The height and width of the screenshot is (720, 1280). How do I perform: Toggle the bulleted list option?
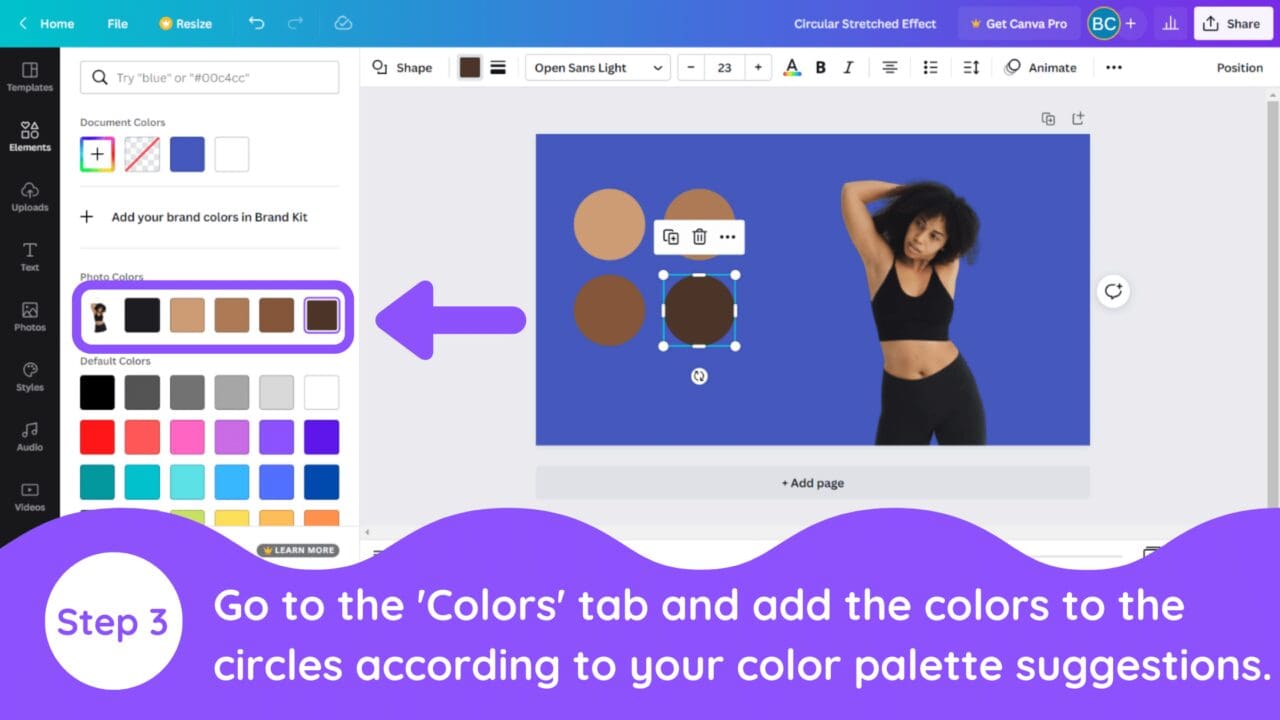click(x=930, y=67)
